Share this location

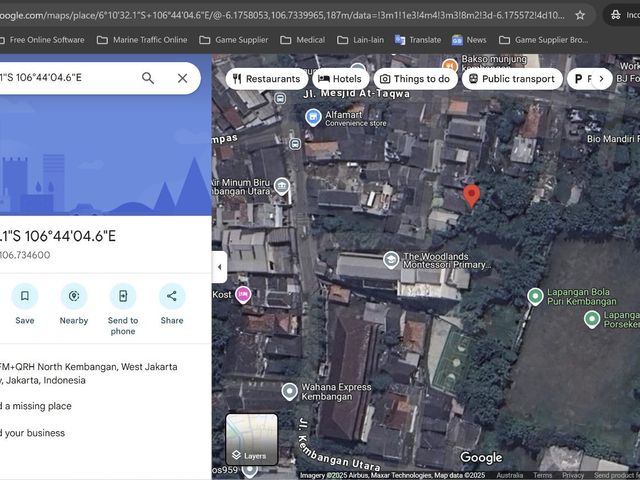pyautogui.click(x=172, y=303)
